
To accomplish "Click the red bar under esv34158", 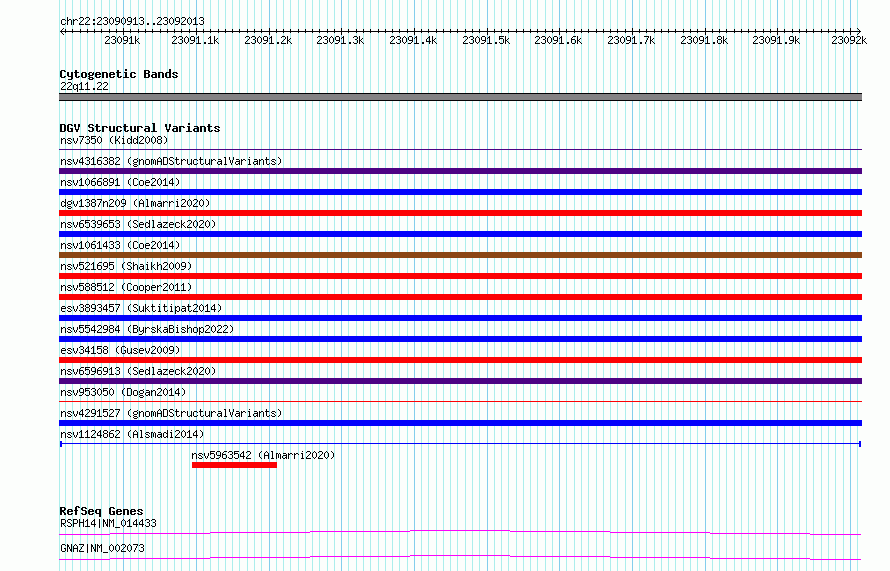I will pyautogui.click(x=460, y=360).
